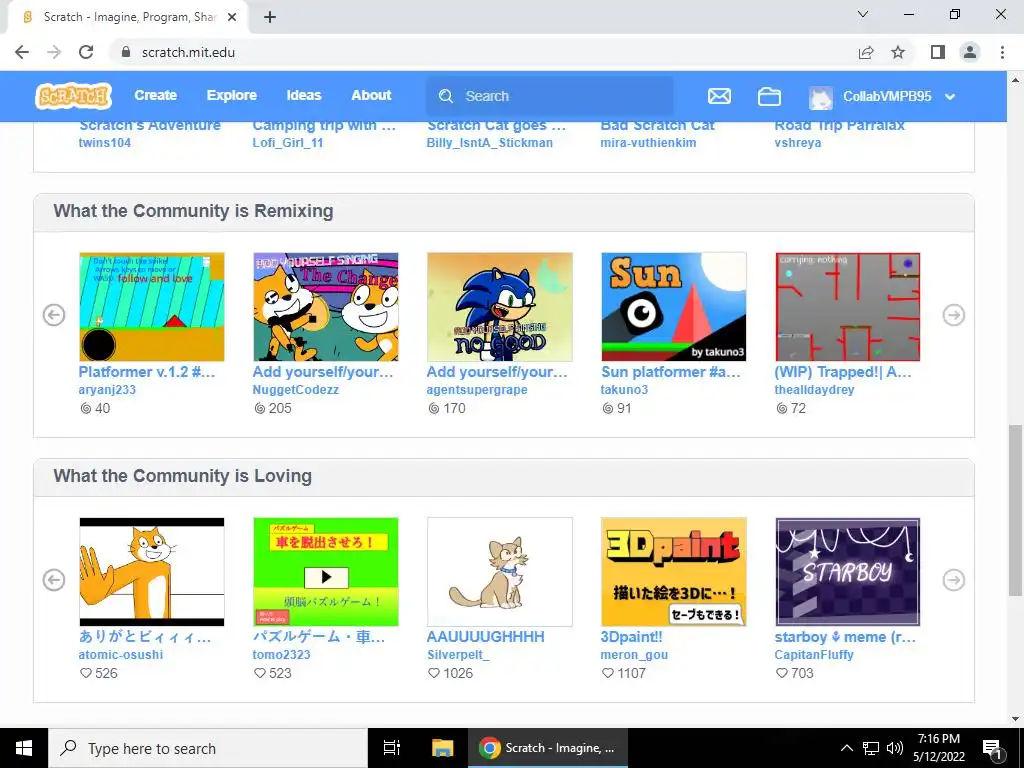
Task: Open Chrome three-dot menu
Action: pyautogui.click(x=1002, y=52)
